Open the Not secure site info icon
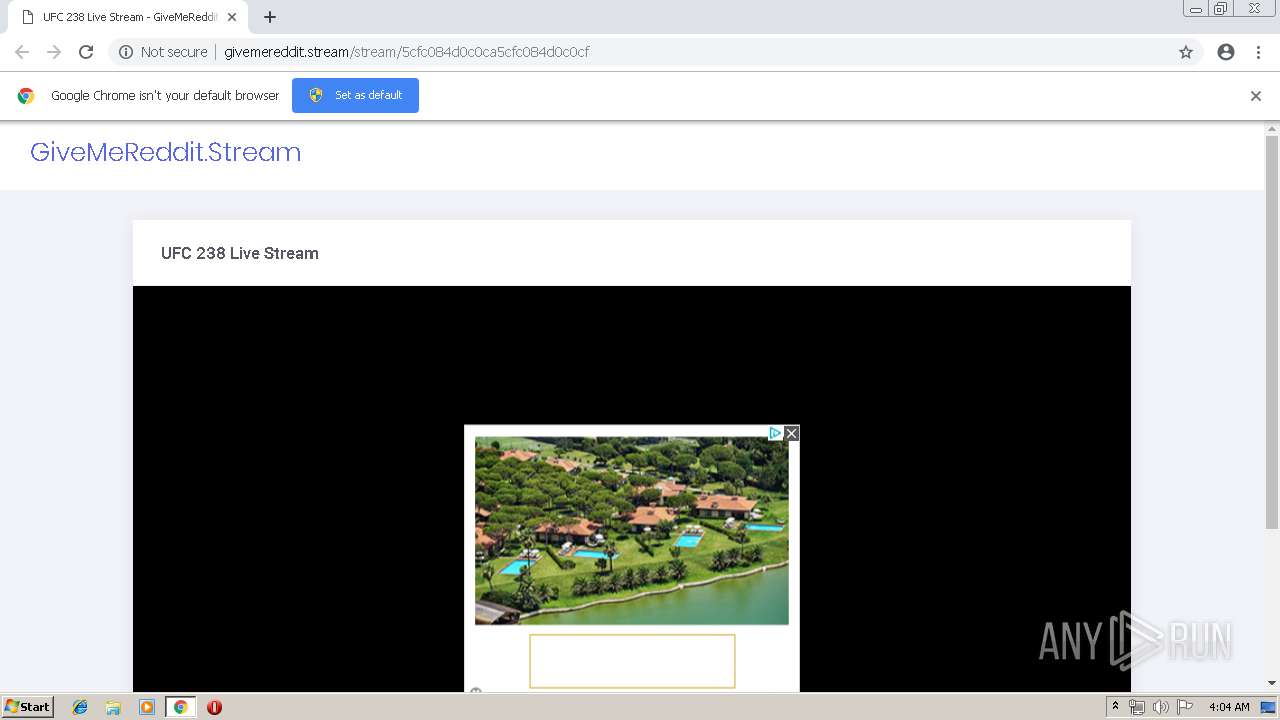The image size is (1280, 720). (x=126, y=52)
